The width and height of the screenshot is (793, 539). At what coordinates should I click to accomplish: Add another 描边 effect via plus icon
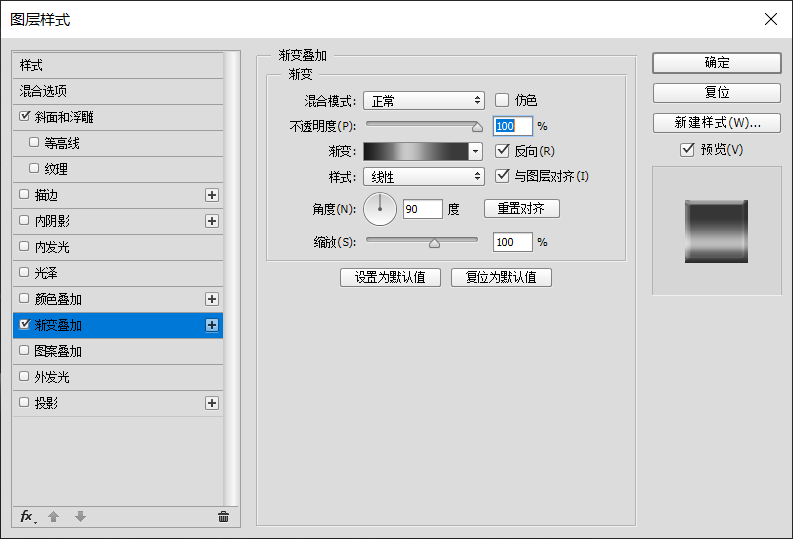(x=212, y=195)
